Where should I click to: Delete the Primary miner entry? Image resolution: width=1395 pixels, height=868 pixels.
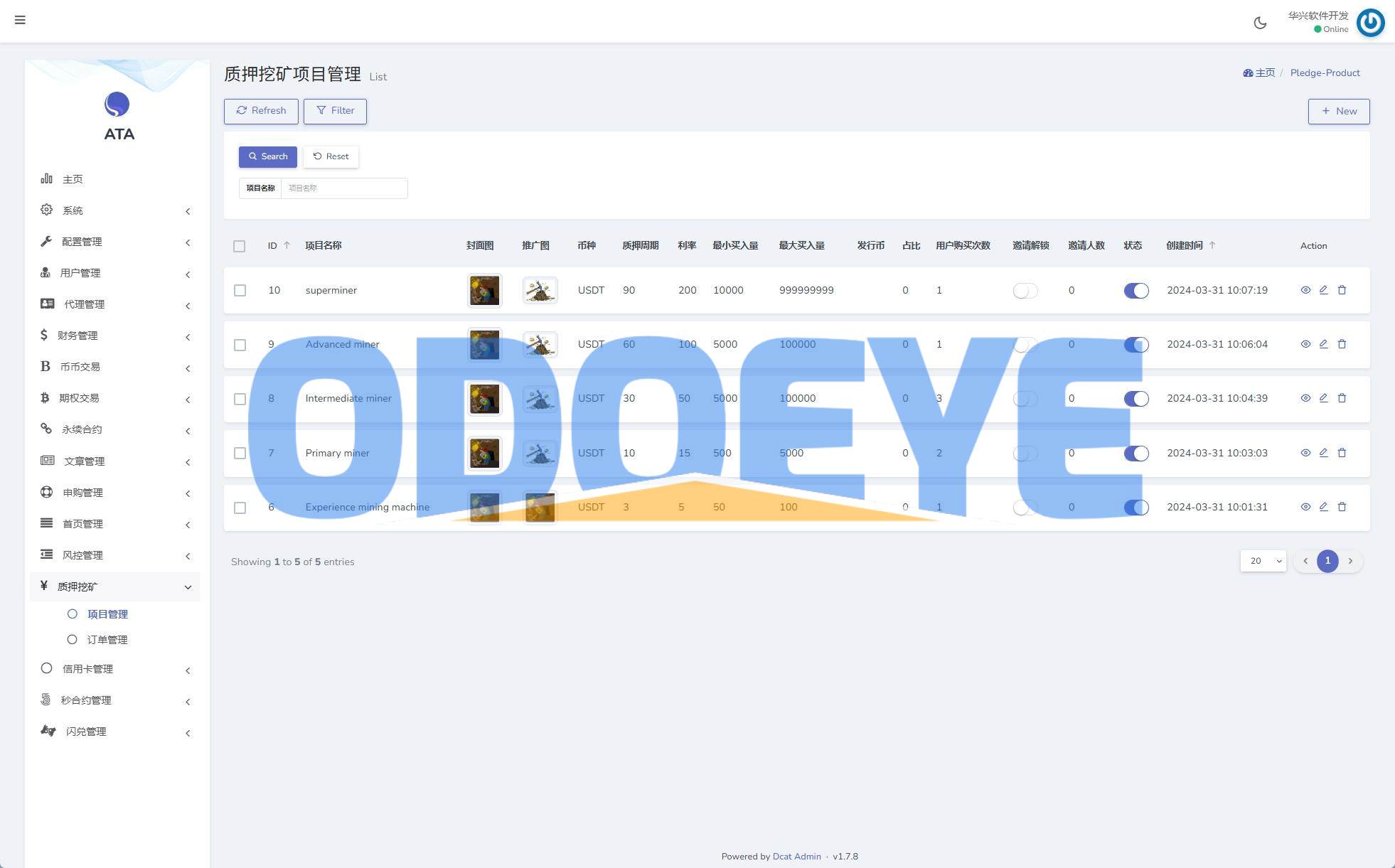(x=1342, y=453)
